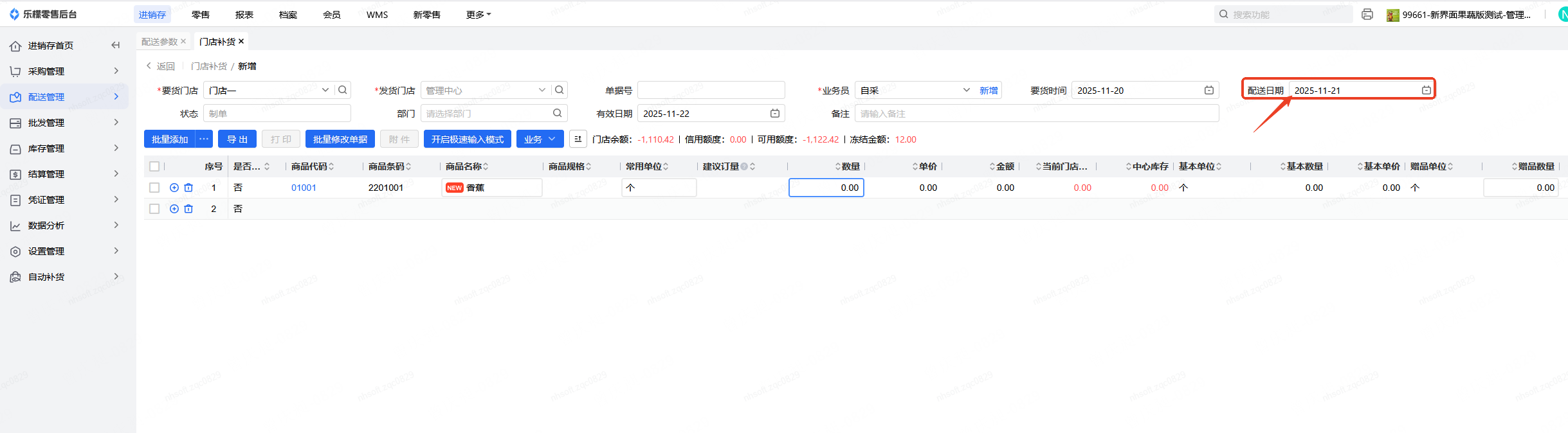Image resolution: width=1568 pixels, height=433 pixels.
Task: Check the checkbox for row 1
Action: 154,188
